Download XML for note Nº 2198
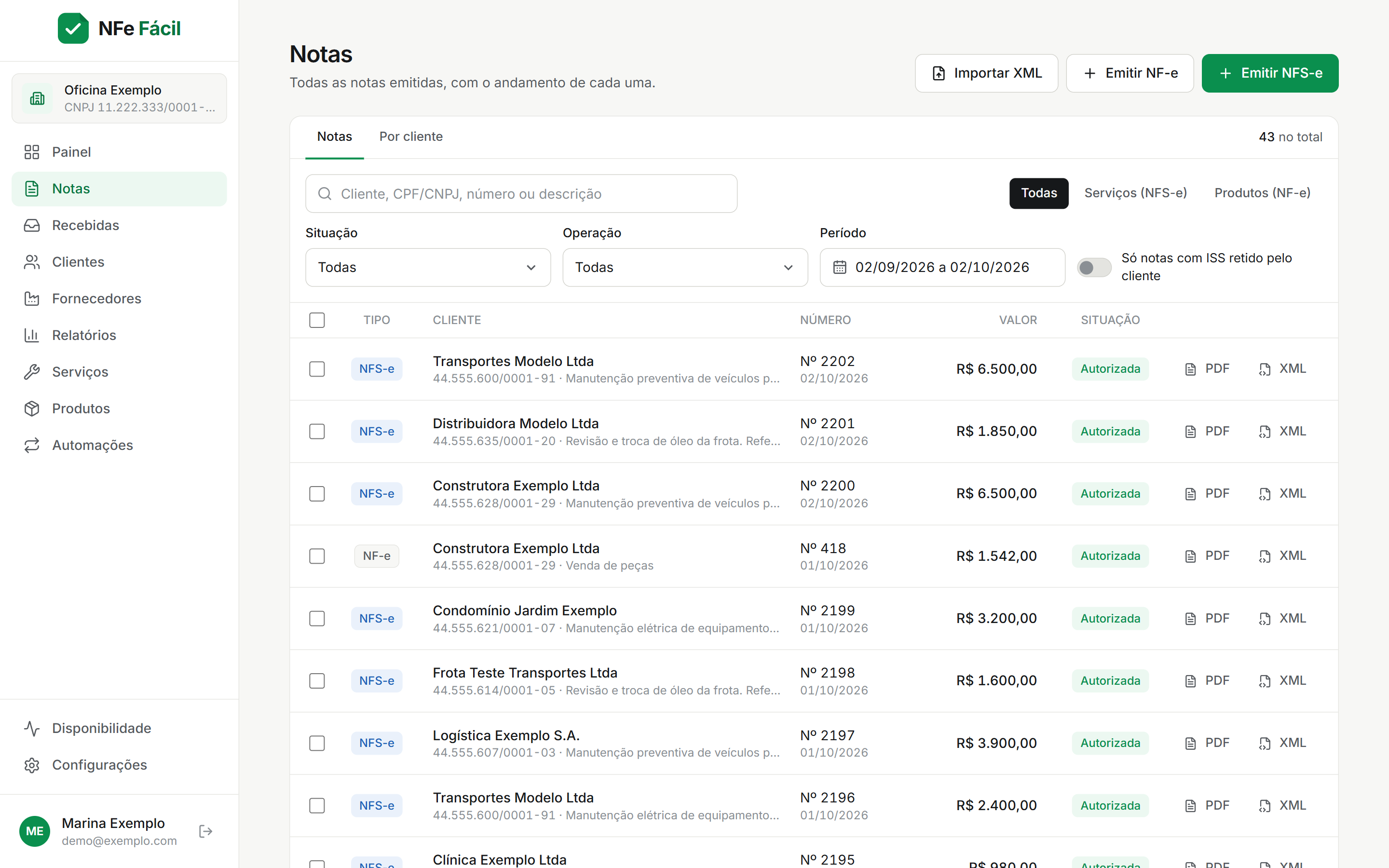 pos(1282,681)
